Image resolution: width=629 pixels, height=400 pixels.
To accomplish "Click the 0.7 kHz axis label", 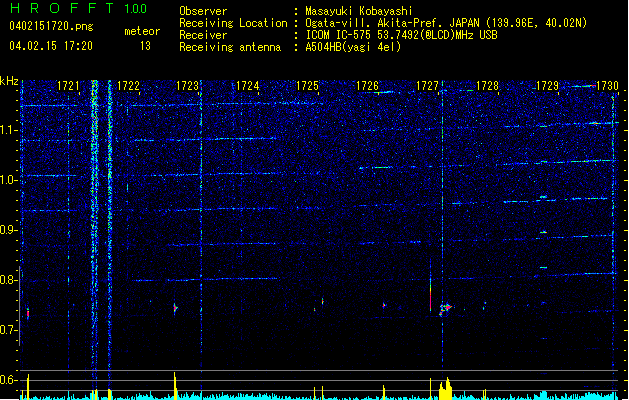I will click(9, 330).
